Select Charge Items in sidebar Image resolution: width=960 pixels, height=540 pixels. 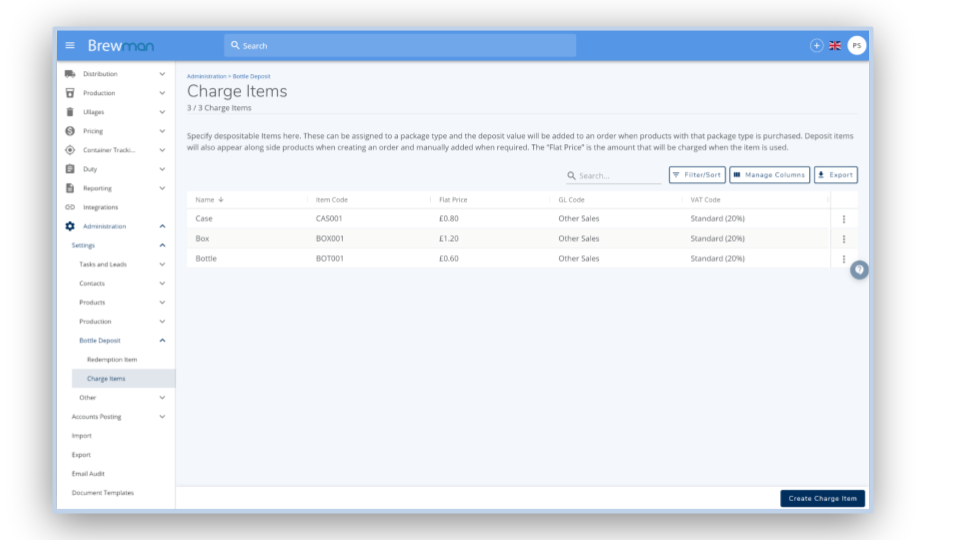pos(123,378)
